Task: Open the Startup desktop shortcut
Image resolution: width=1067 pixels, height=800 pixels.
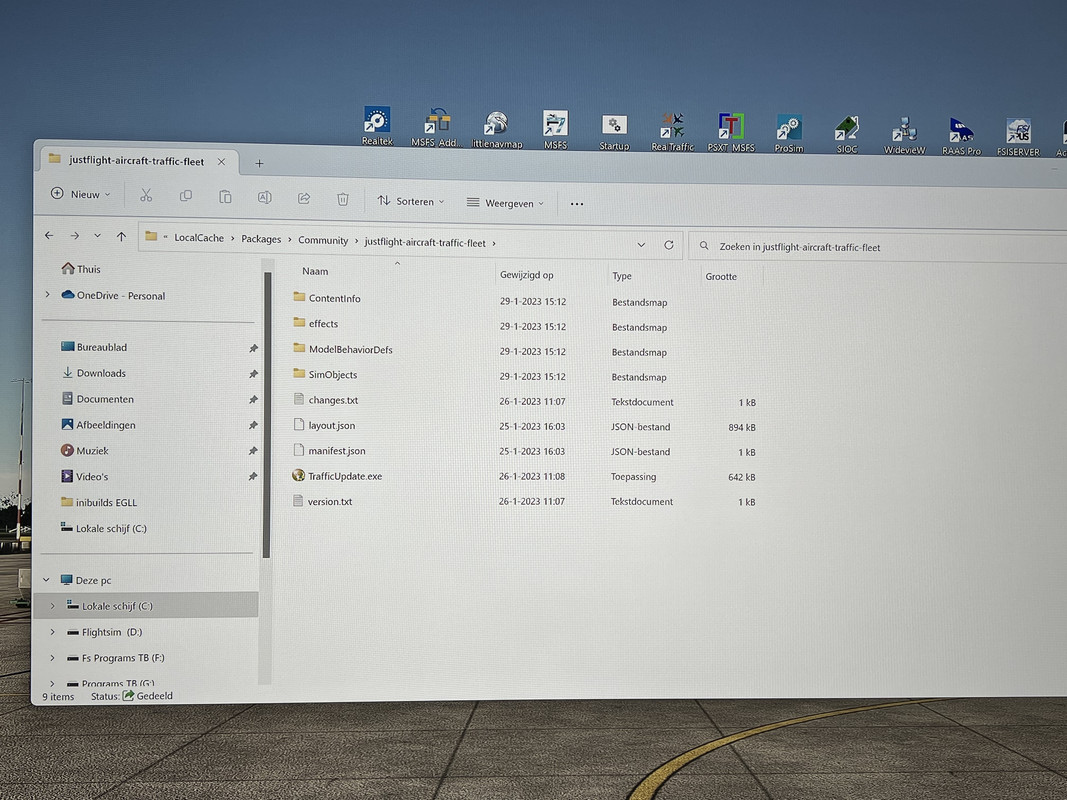Action: (x=614, y=131)
